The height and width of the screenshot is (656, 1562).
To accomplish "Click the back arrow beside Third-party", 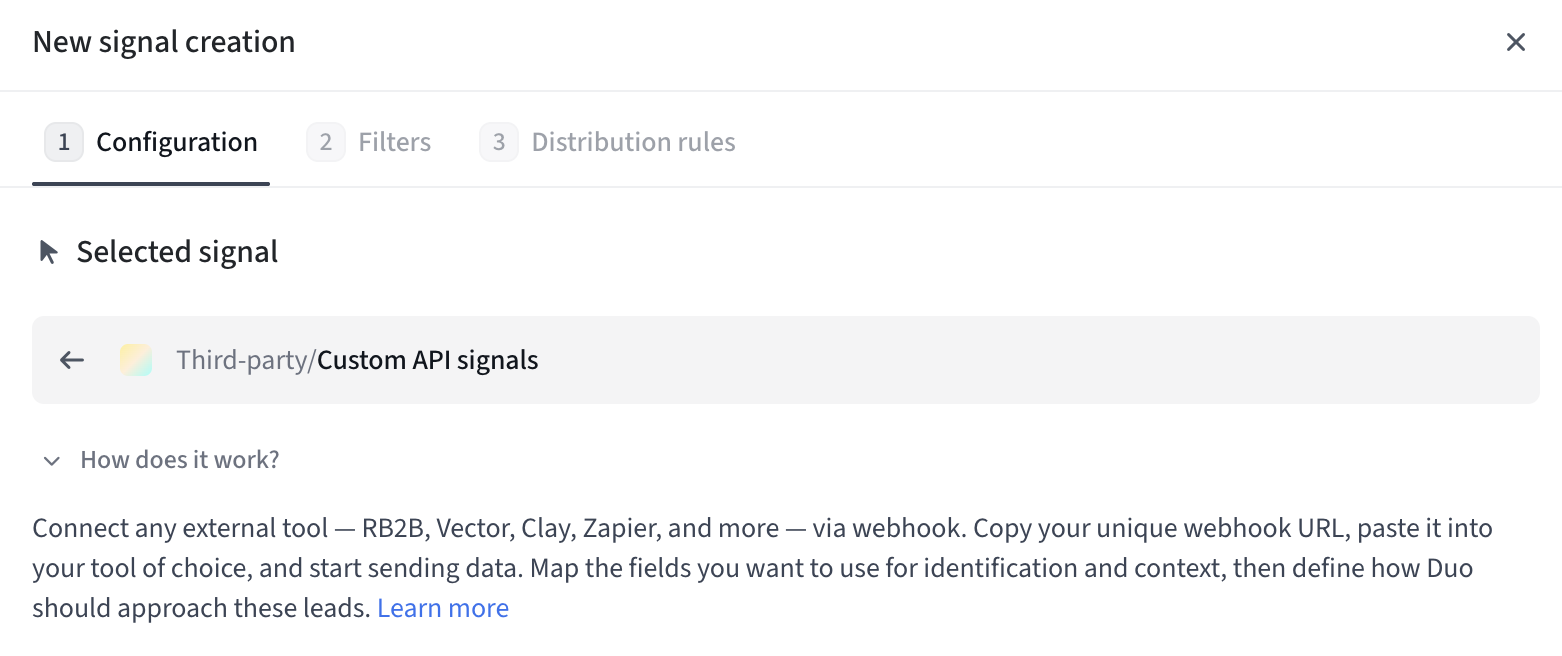I will [x=72, y=360].
